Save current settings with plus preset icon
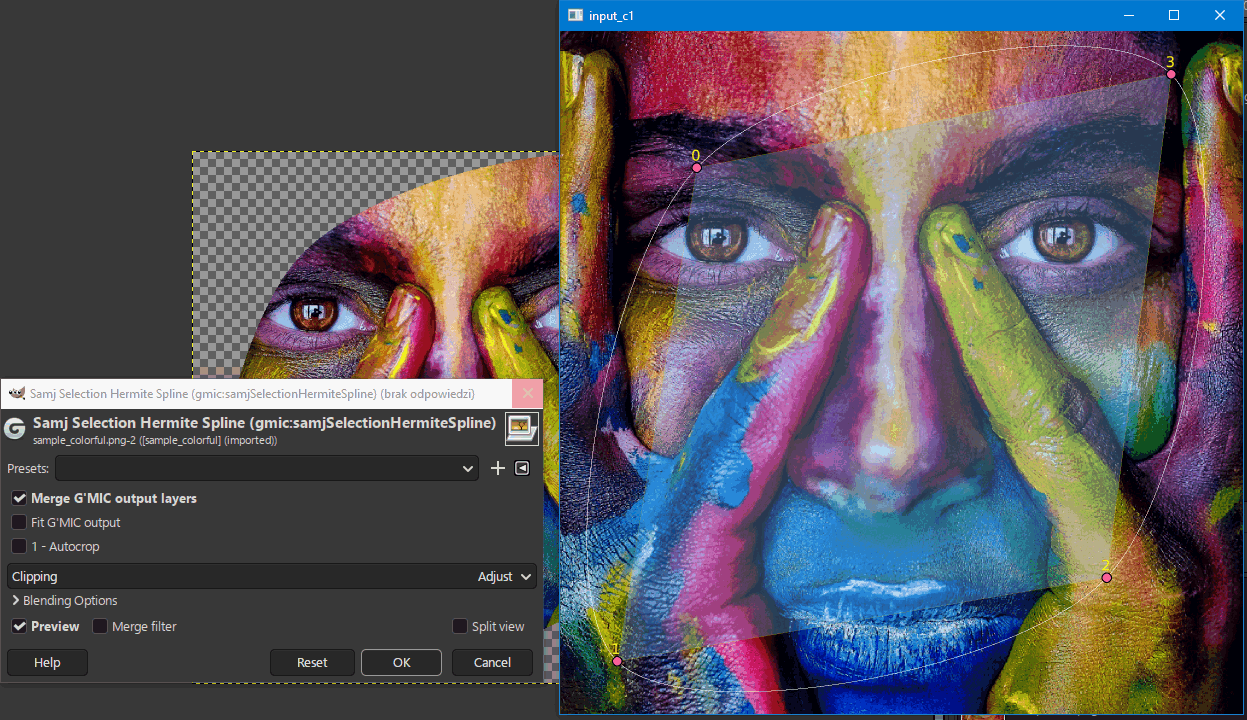1247x720 pixels. 498,468
